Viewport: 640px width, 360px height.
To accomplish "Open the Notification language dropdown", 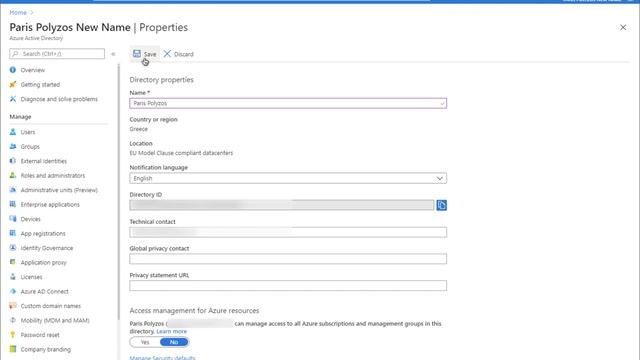I will [288, 178].
